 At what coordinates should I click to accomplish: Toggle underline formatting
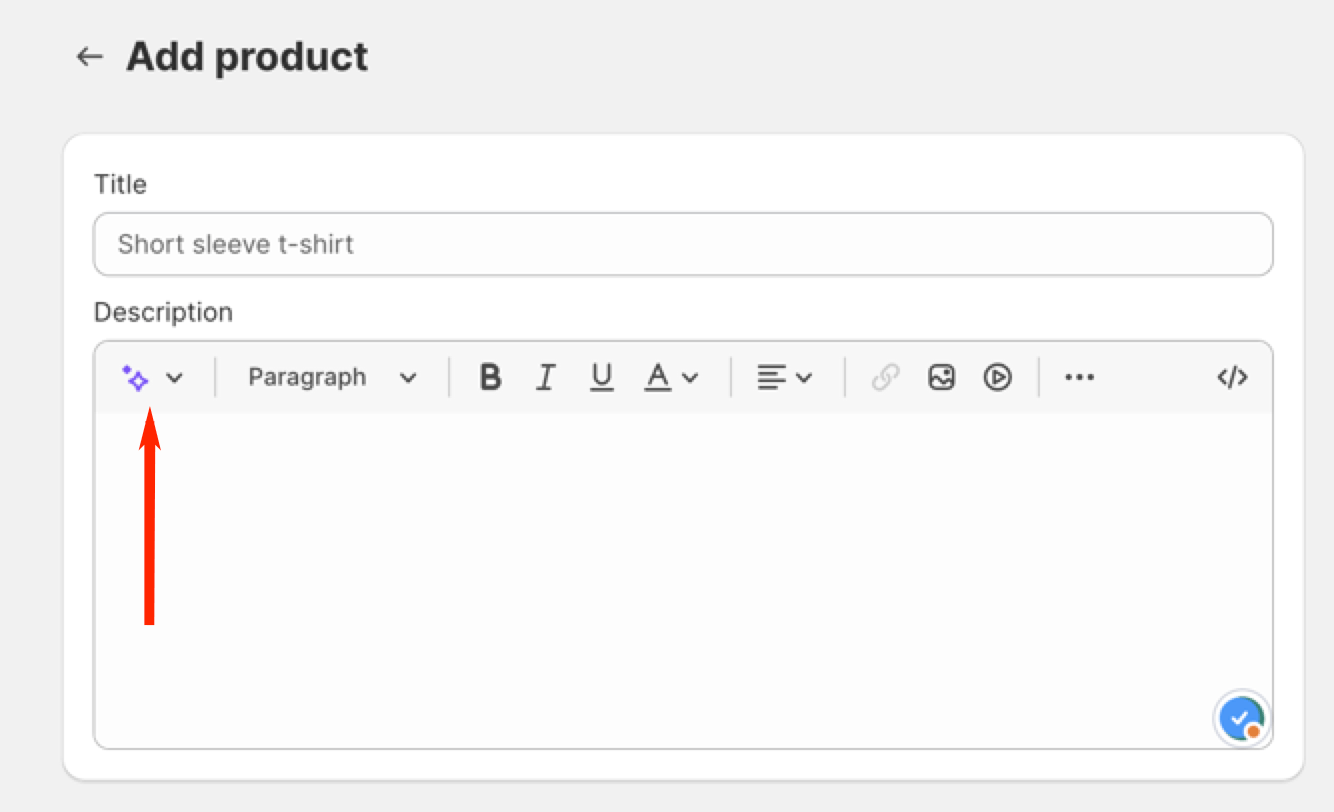(601, 378)
